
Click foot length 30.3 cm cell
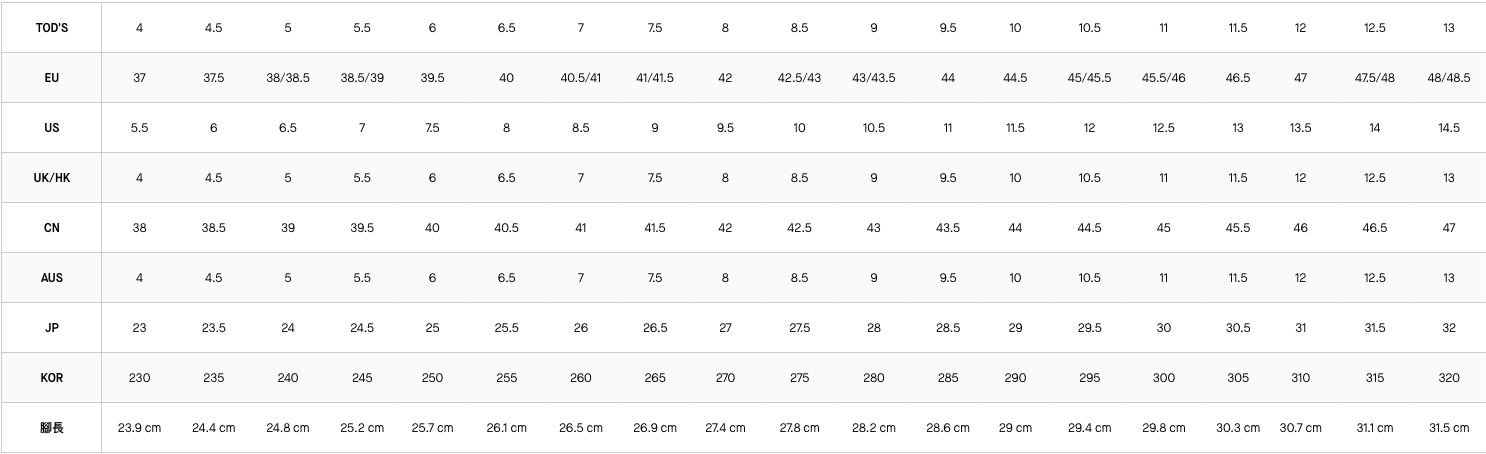[x=1237, y=428]
